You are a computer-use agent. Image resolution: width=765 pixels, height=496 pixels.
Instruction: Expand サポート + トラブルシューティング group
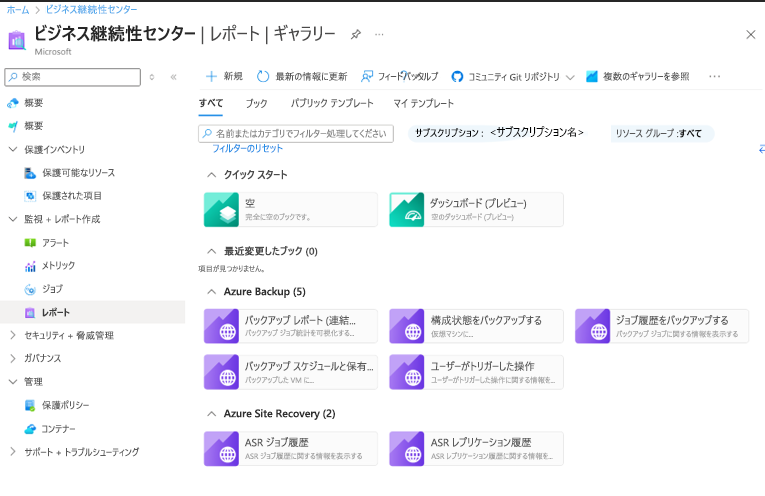(13, 452)
